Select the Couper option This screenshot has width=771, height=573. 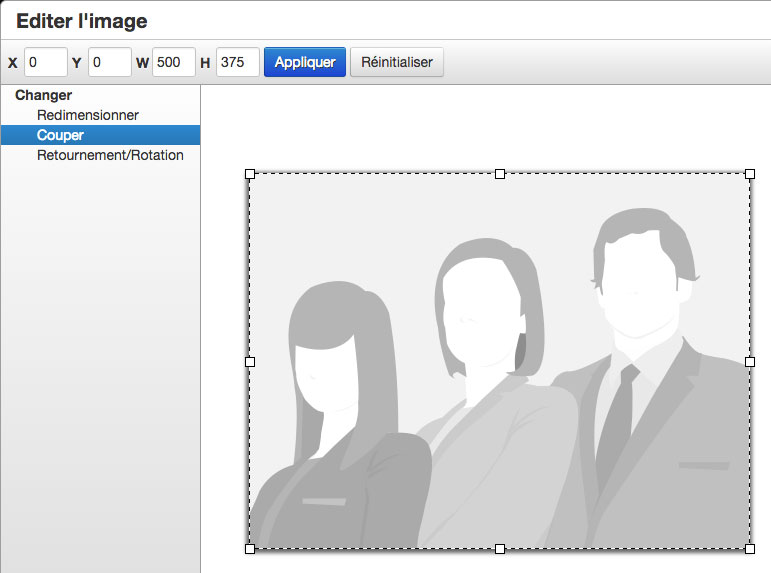coord(100,135)
